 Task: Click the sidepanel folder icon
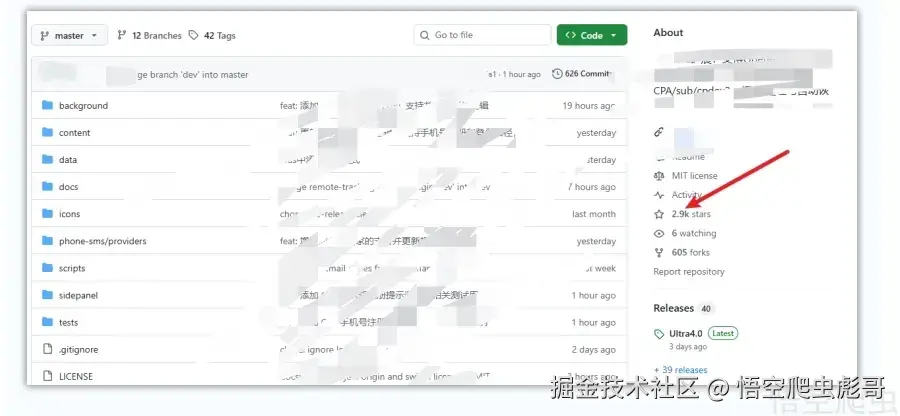(47, 296)
